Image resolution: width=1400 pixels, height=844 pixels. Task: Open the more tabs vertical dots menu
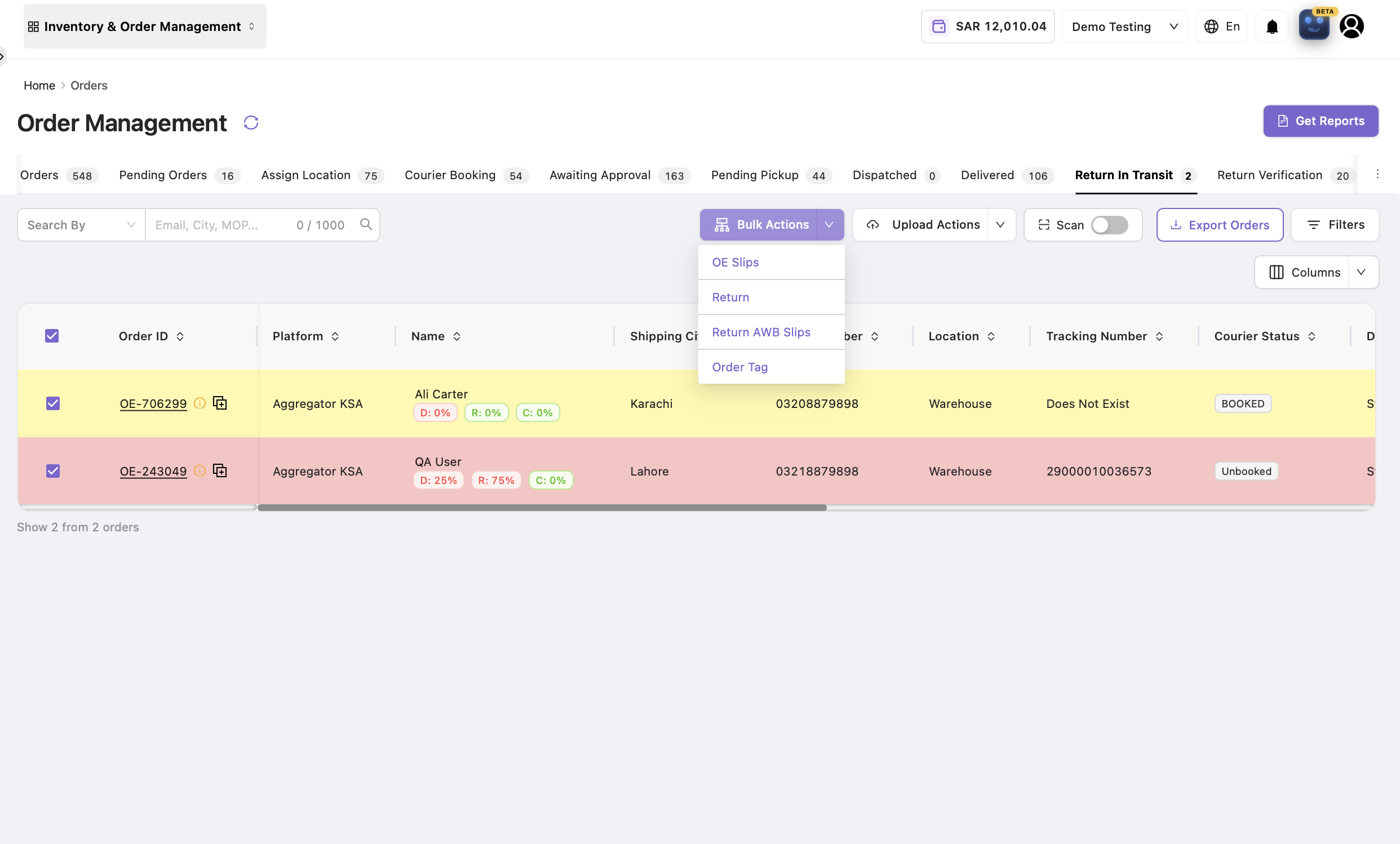(1377, 174)
